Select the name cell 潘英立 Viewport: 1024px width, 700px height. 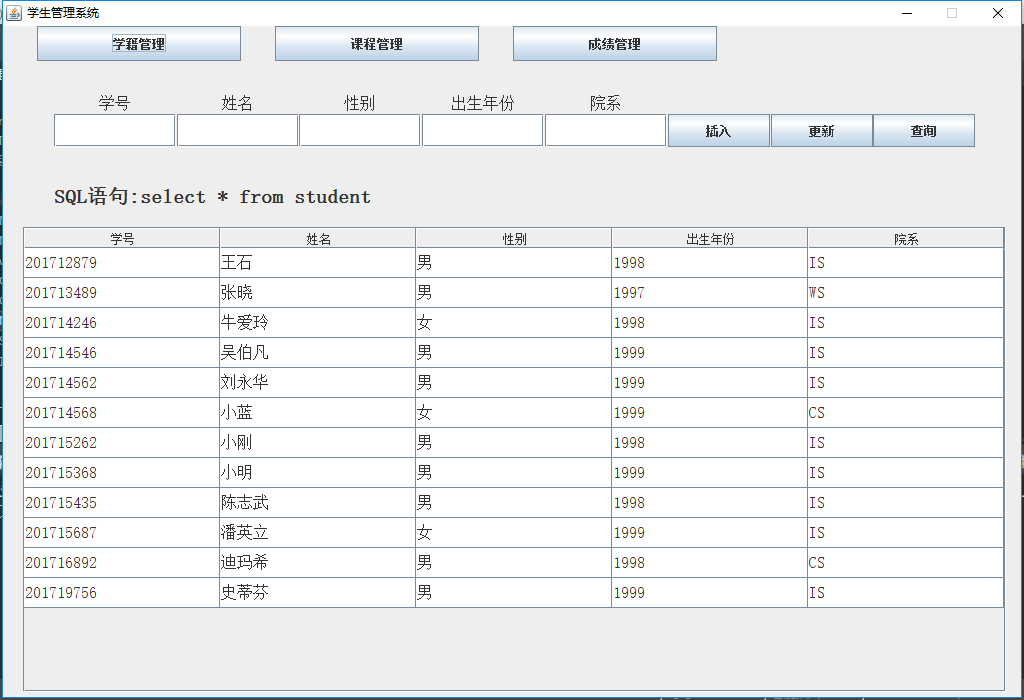(x=317, y=533)
